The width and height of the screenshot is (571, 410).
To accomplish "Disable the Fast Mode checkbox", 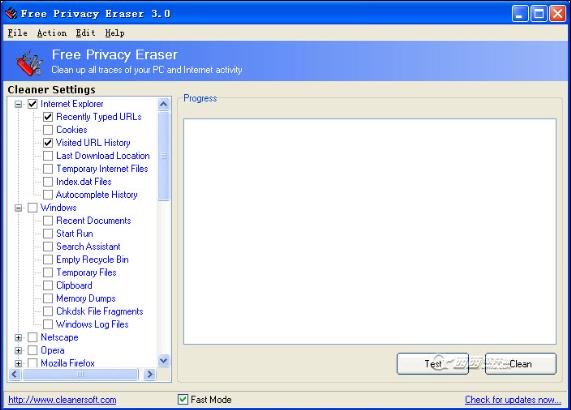I will 183,399.
